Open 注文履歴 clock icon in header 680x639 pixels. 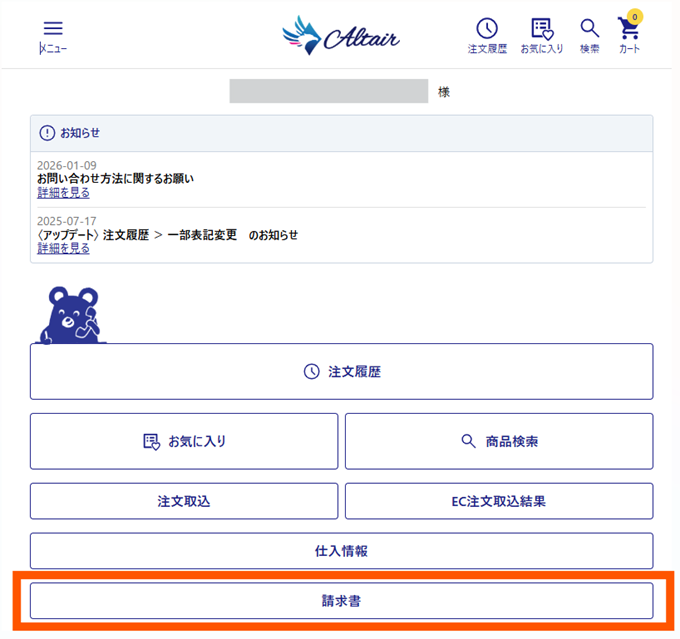coord(487,29)
